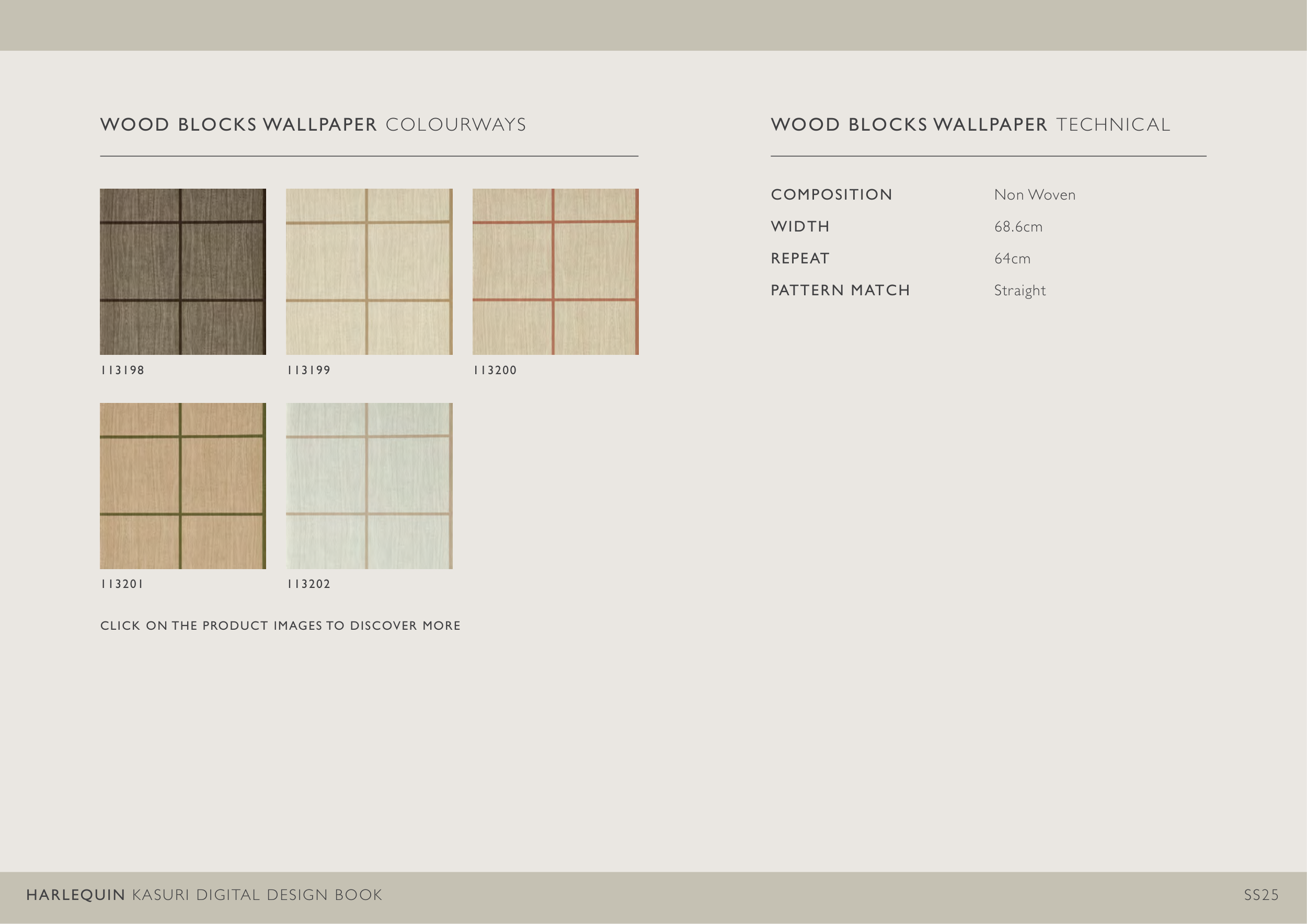The width and height of the screenshot is (1307, 924).
Task: Click the Wood Blocks Wallpaper Colourways heading
Action: [x=313, y=124]
